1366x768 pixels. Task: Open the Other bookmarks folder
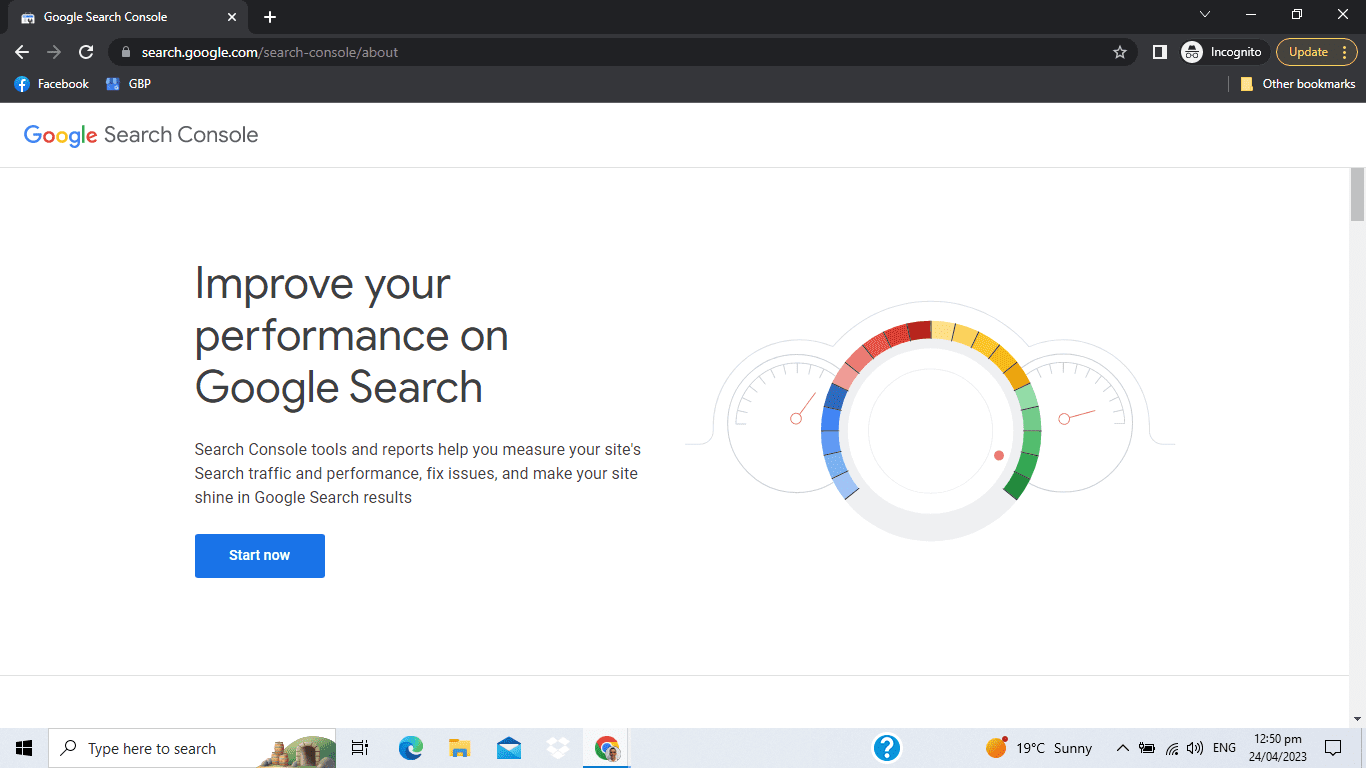1298,84
